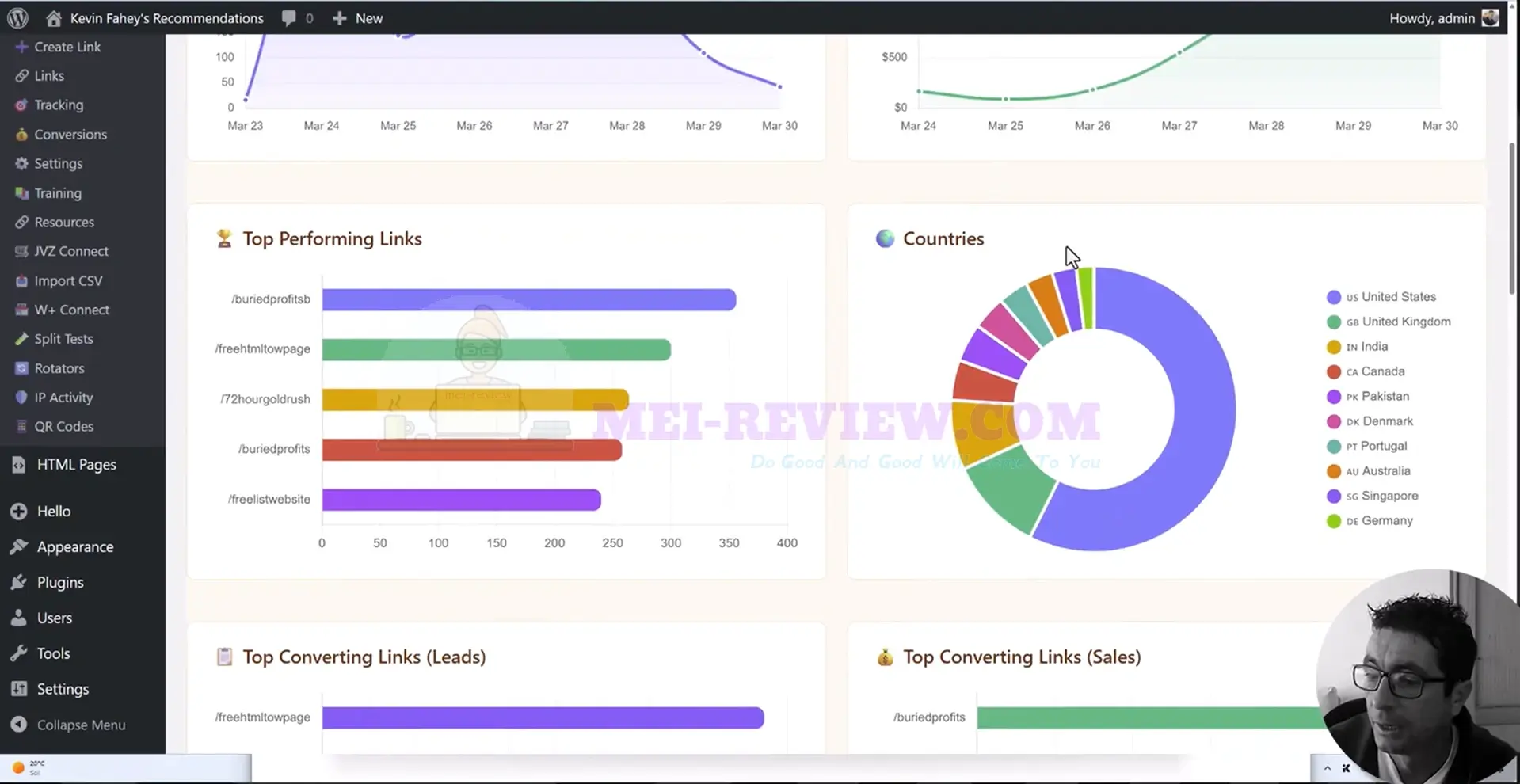The height and width of the screenshot is (784, 1520).
Task: Click the IP Activity shield icon
Action: click(21, 398)
